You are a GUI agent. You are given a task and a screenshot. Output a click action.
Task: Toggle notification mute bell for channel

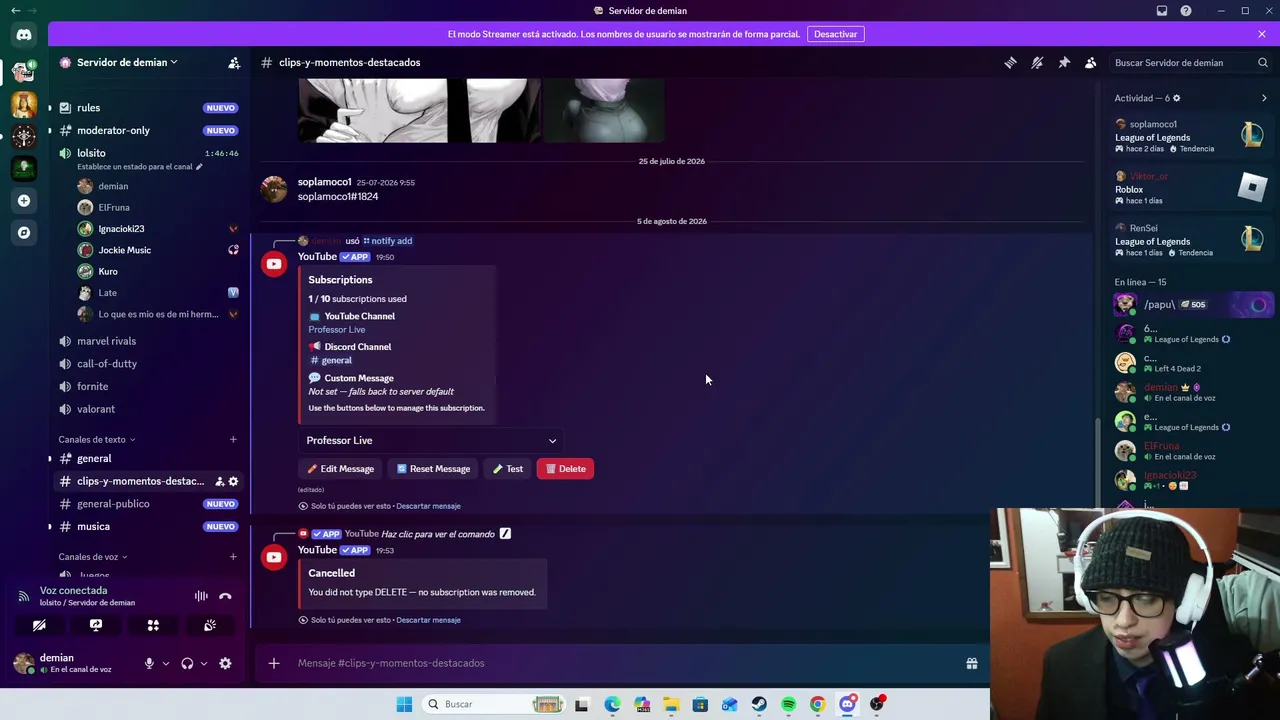tap(1037, 62)
